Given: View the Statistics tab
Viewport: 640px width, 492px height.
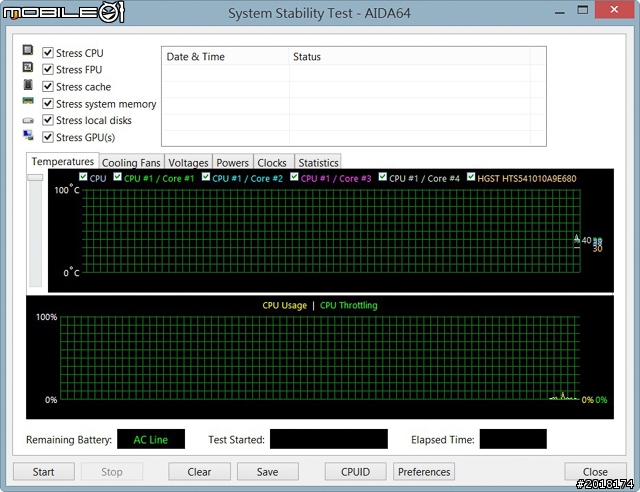Looking at the screenshot, I should click(318, 163).
